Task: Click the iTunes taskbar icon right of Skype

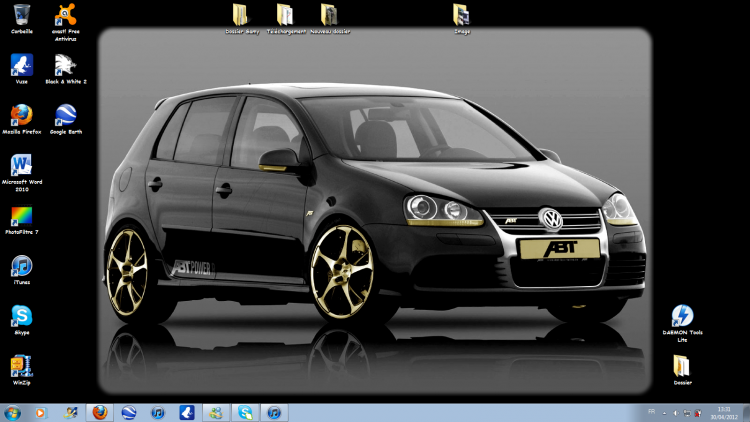Action: (x=274, y=412)
